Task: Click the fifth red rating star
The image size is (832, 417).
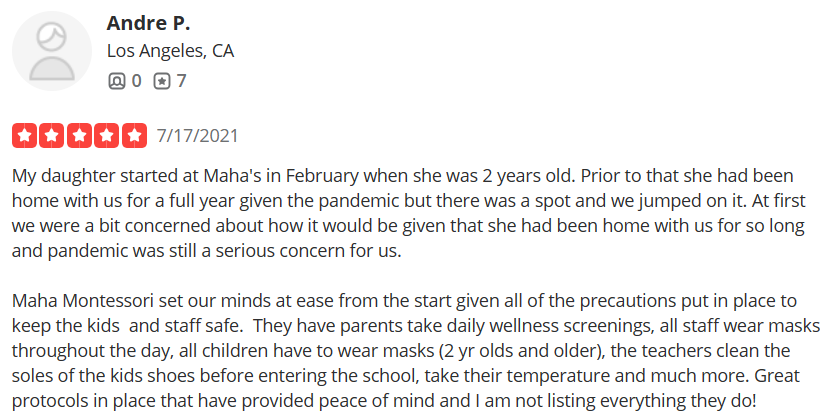Action: tap(135, 135)
